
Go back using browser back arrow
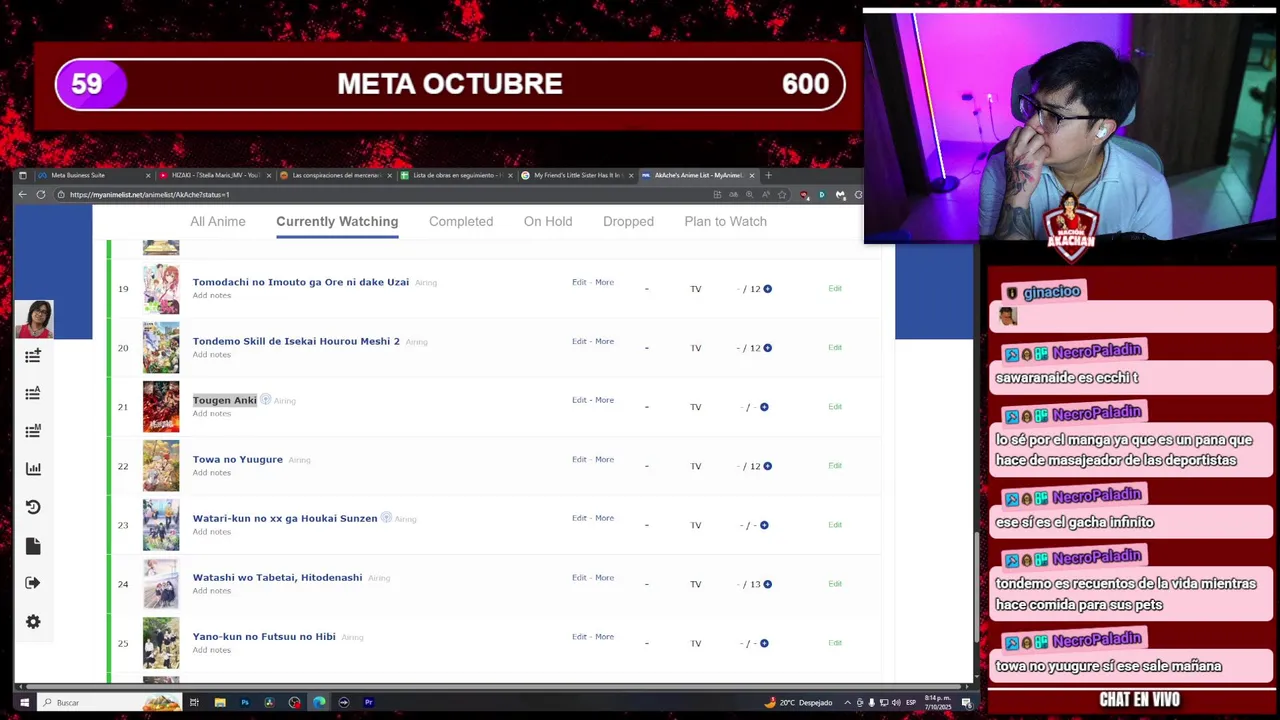pos(23,194)
